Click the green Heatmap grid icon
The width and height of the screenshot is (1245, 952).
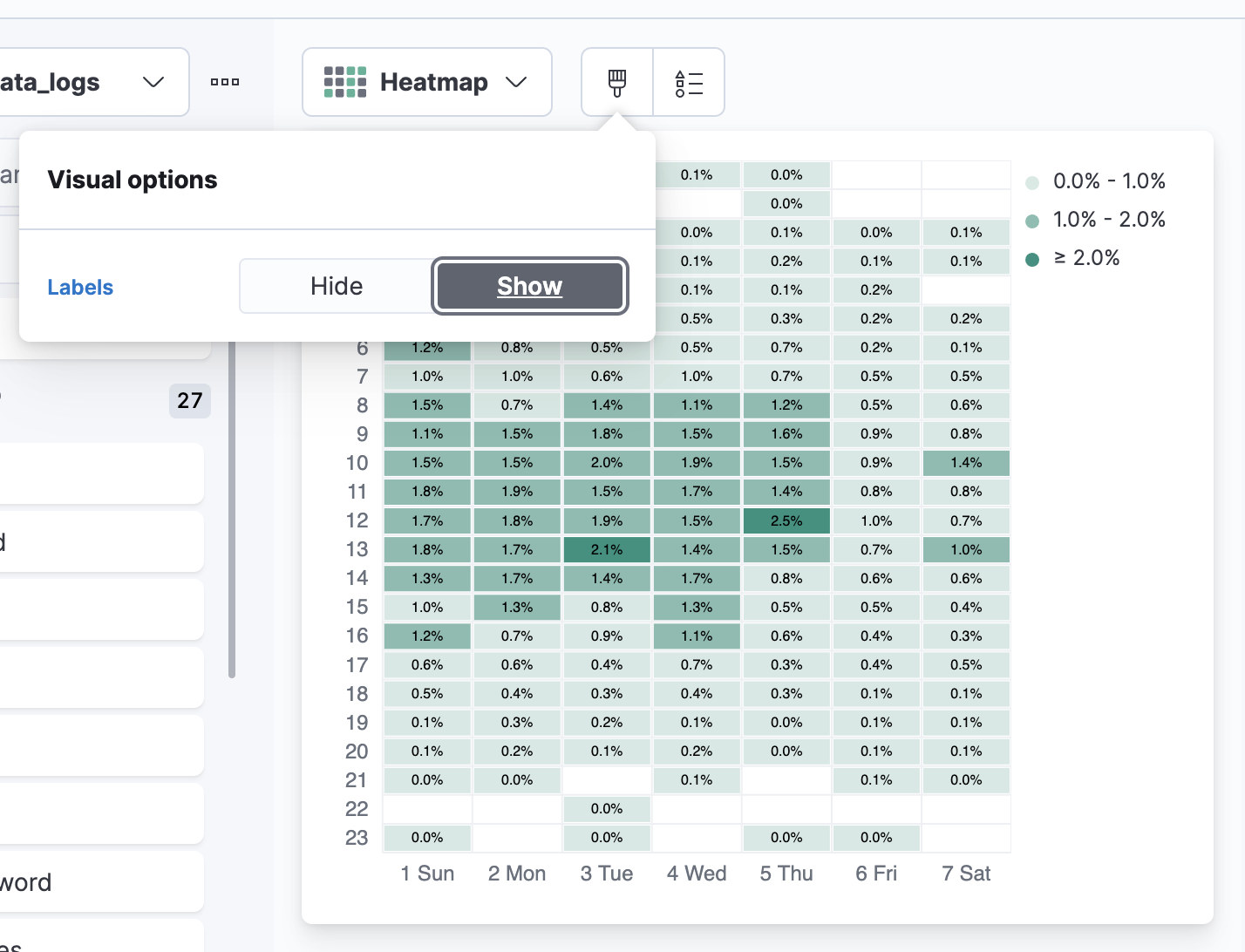coord(344,81)
